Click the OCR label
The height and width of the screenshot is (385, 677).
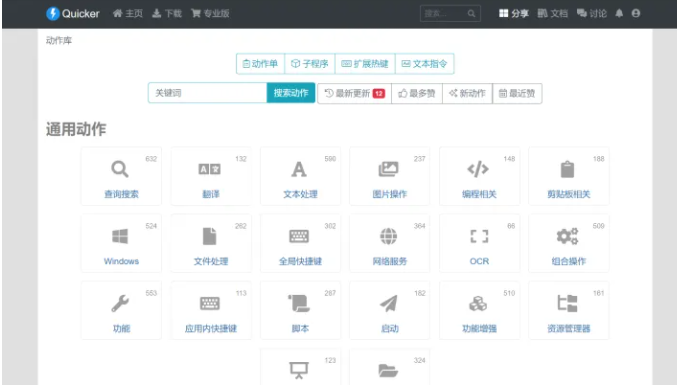[x=479, y=261]
